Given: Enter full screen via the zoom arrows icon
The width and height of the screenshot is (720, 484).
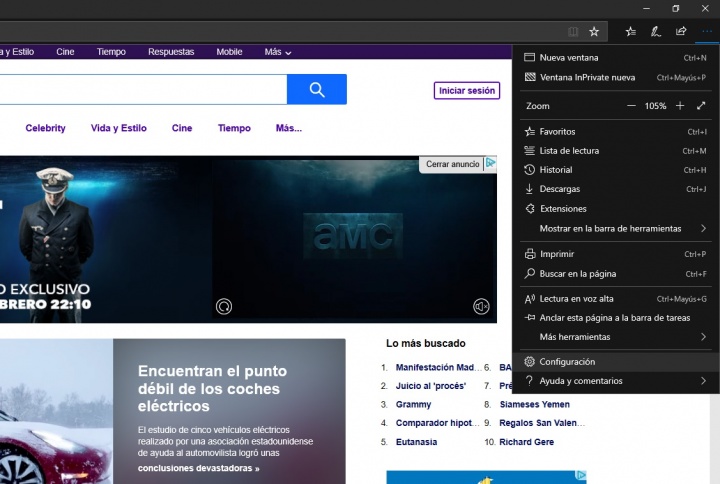Looking at the screenshot, I should coord(701,106).
